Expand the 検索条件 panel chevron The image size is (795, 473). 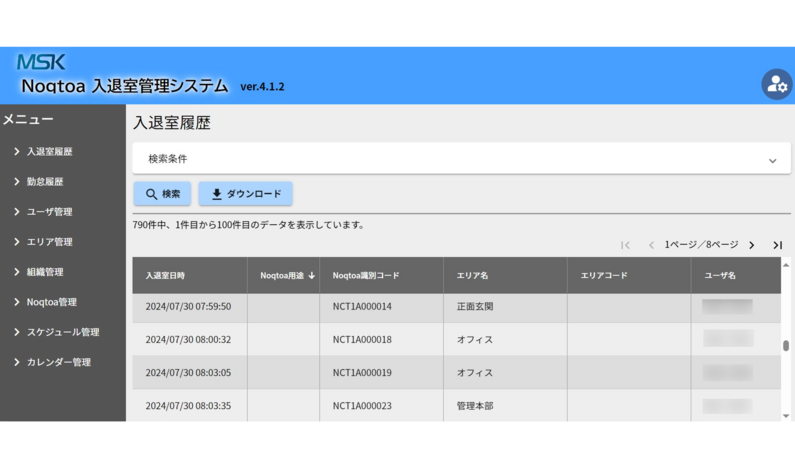click(x=772, y=160)
